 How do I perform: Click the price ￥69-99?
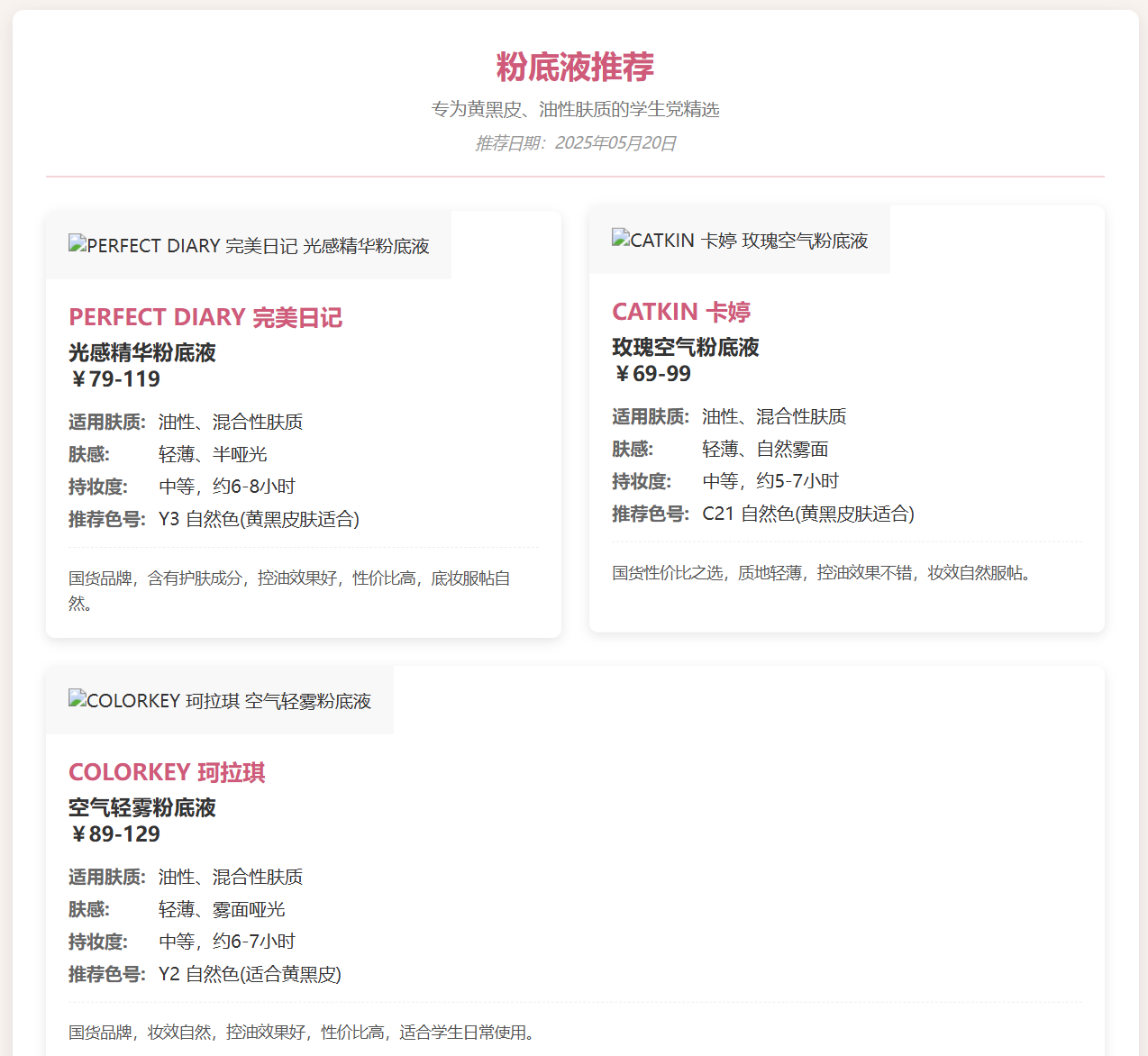651,374
